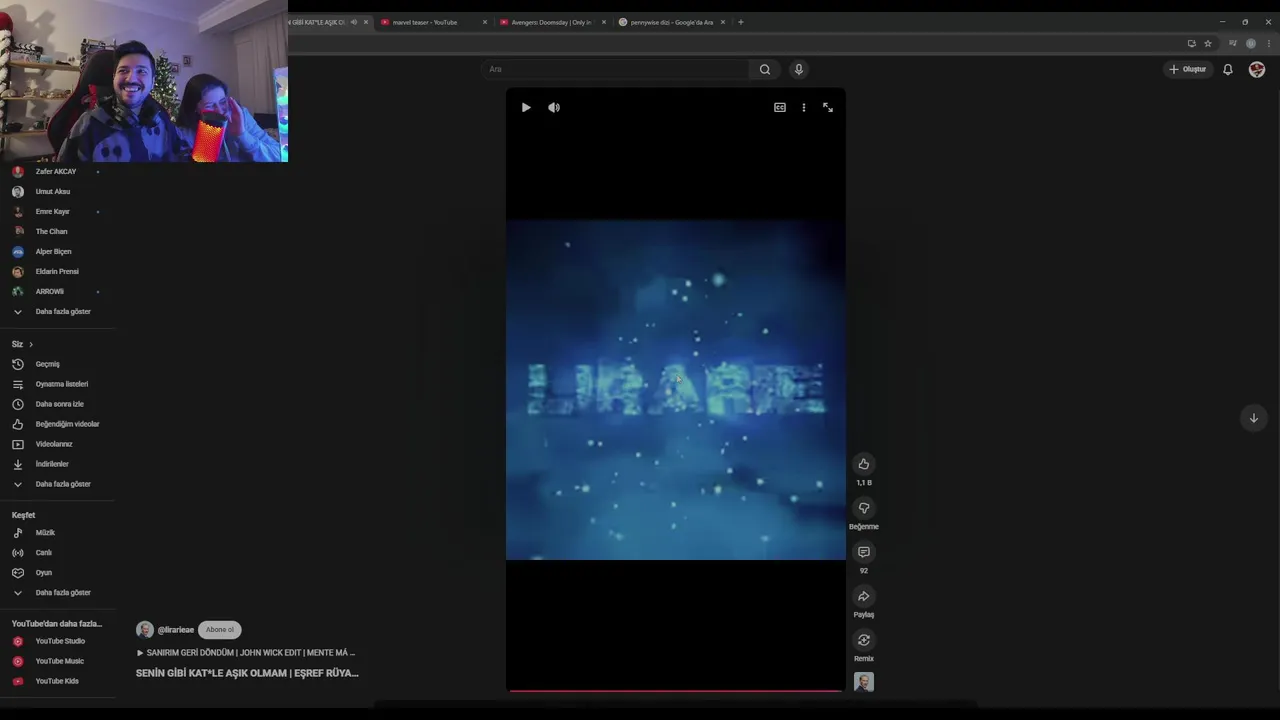
Task: Close the marvel teaser tab
Action: 485,22
